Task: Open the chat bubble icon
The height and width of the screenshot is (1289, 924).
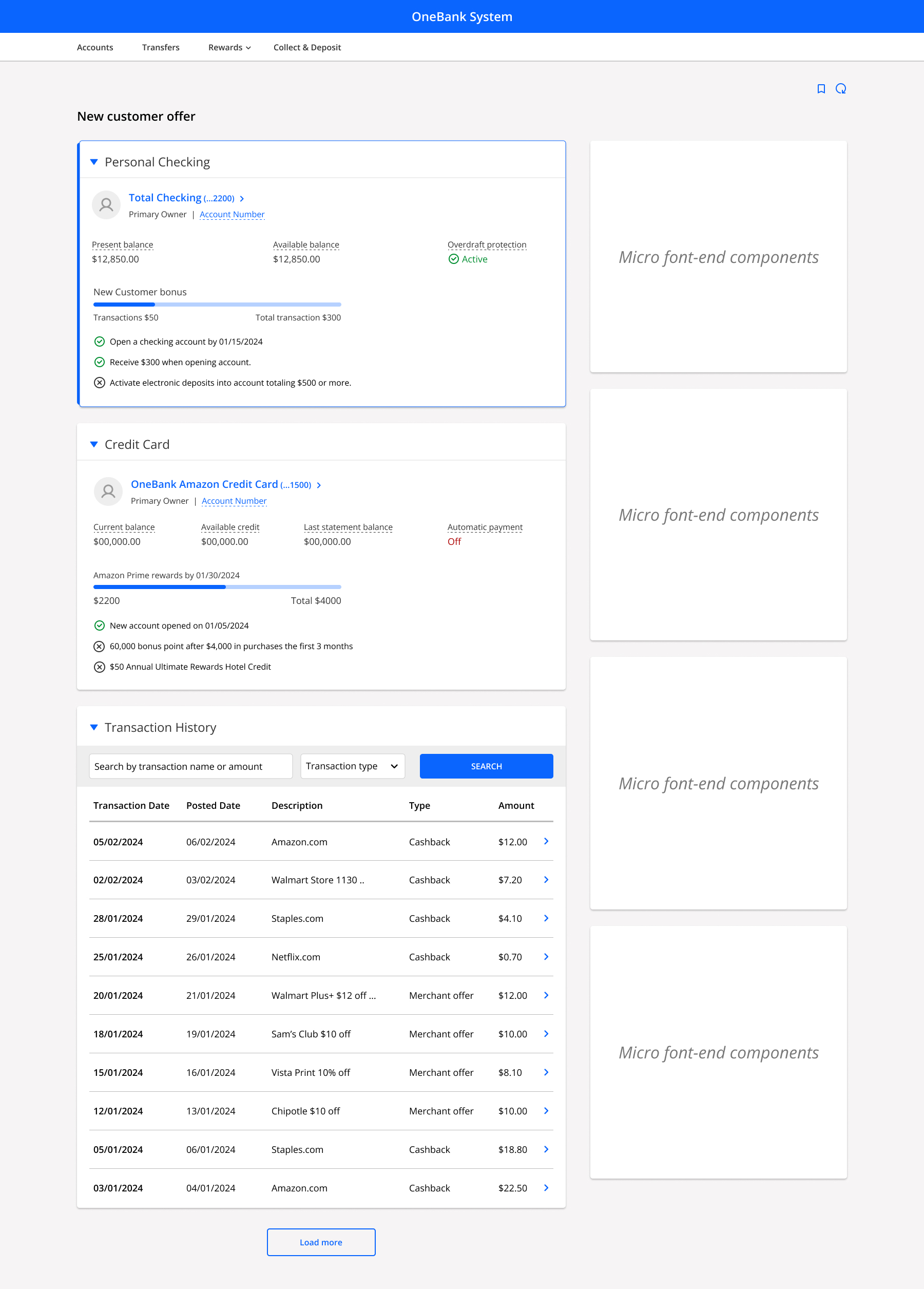Action: point(840,89)
